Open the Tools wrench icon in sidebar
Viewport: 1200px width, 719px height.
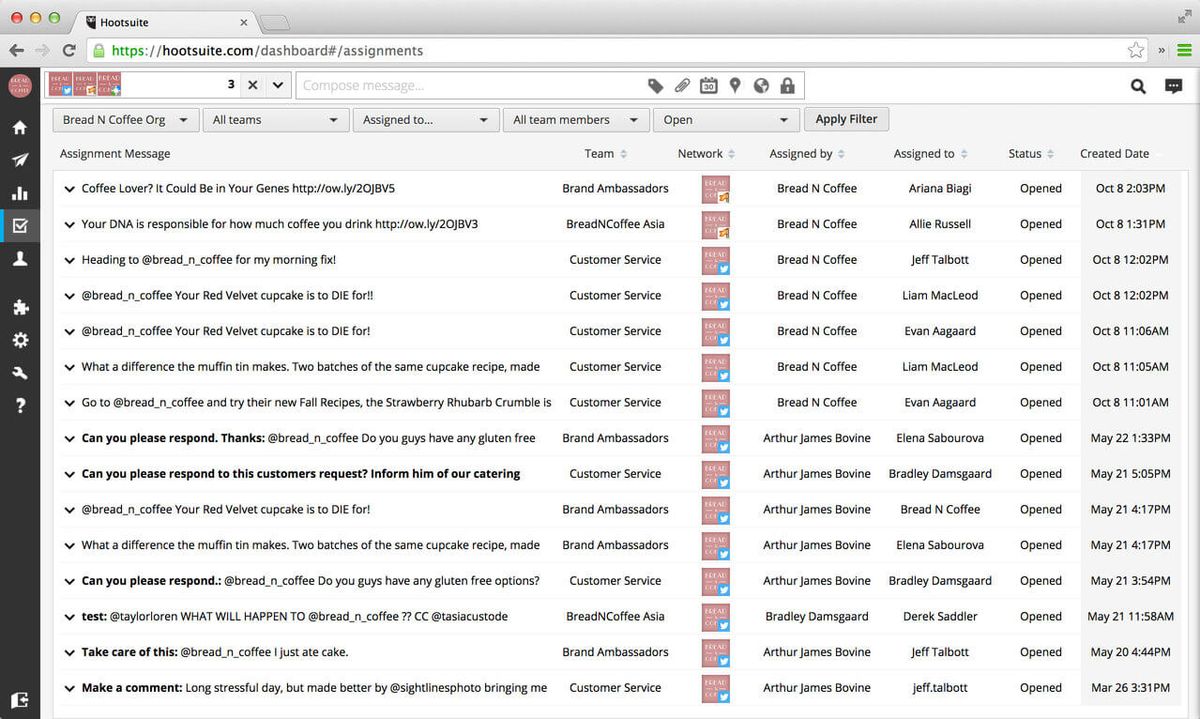click(x=19, y=372)
